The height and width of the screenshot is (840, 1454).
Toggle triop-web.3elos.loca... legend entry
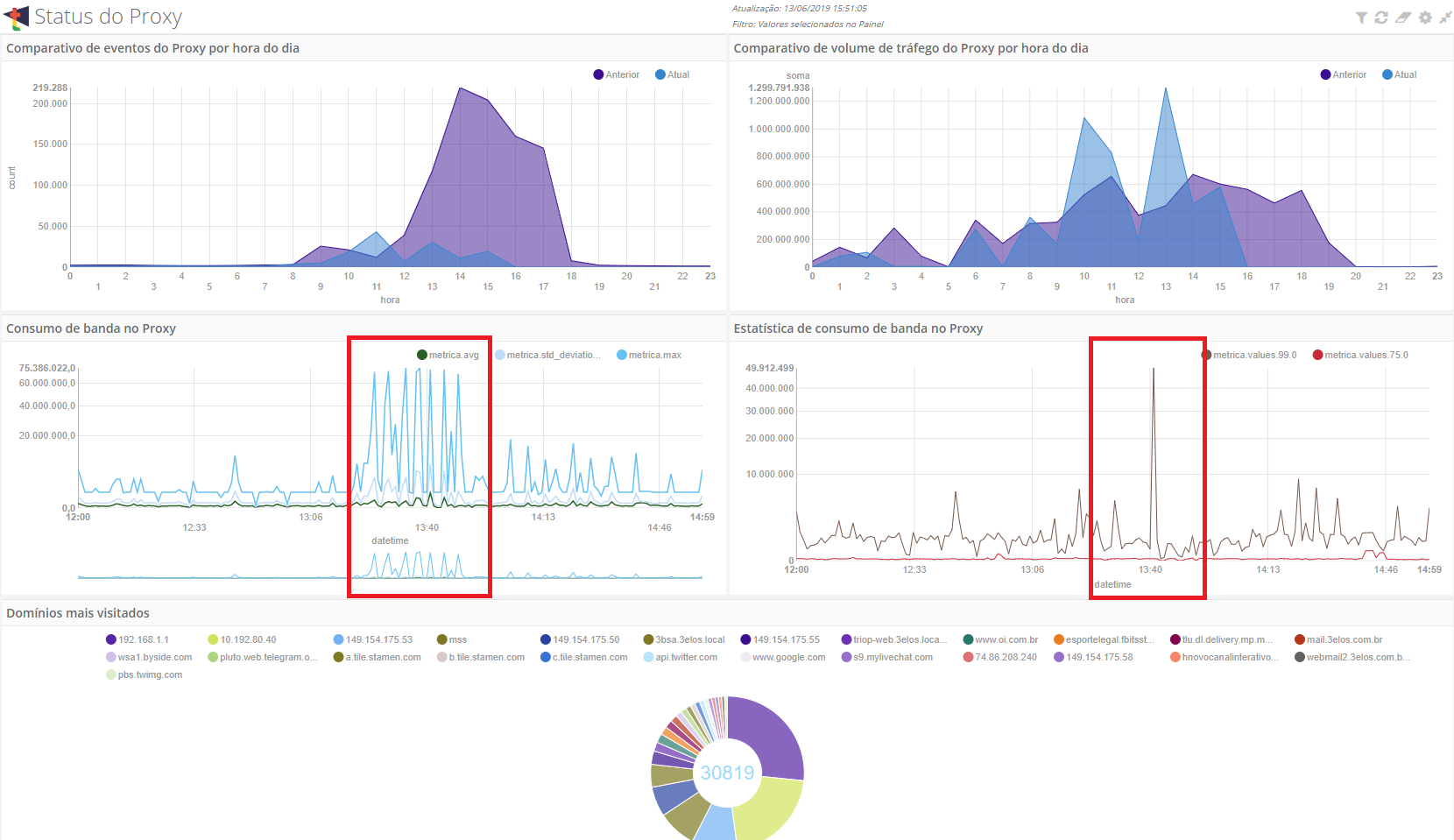pyautogui.click(x=894, y=639)
